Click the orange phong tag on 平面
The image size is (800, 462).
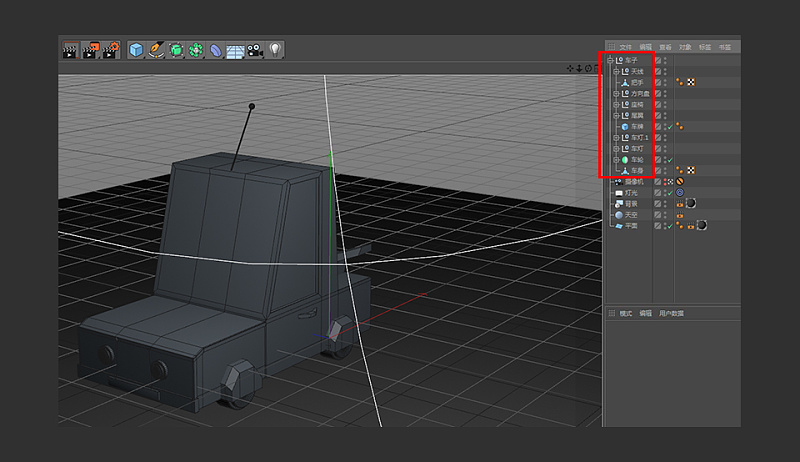click(680, 225)
